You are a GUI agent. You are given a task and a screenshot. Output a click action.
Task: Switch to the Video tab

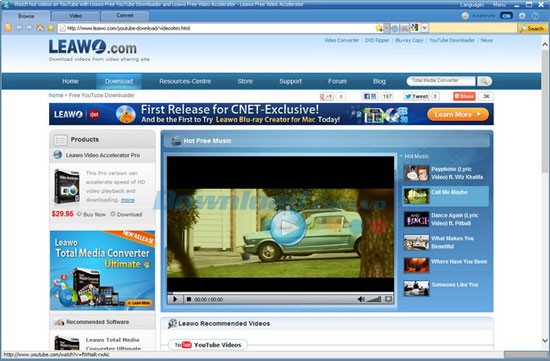(75, 16)
